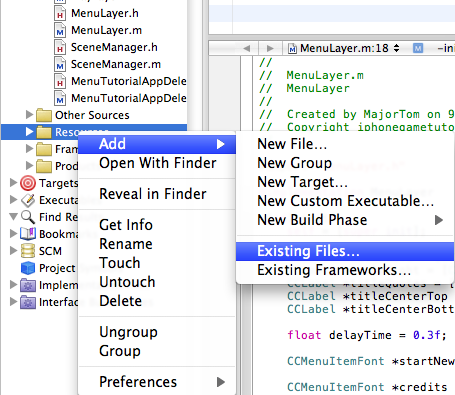The image size is (455, 395).
Task: Go back in editor history arrow
Action: [x=247, y=48]
